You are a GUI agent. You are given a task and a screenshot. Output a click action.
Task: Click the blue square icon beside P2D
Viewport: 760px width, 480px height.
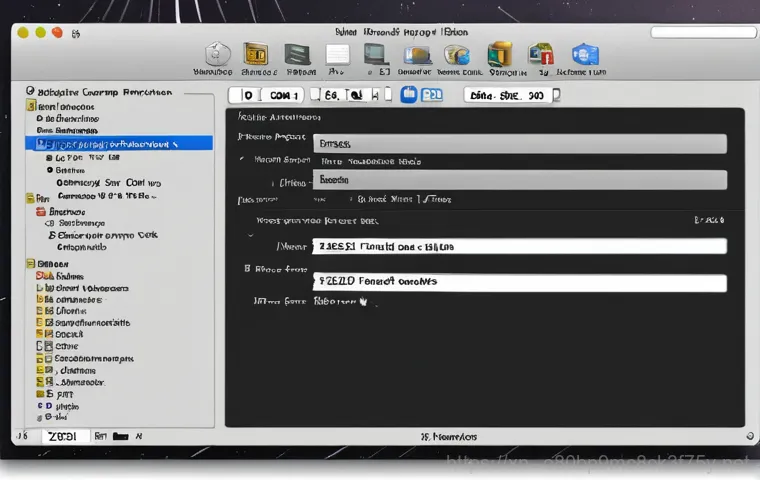[x=408, y=95]
